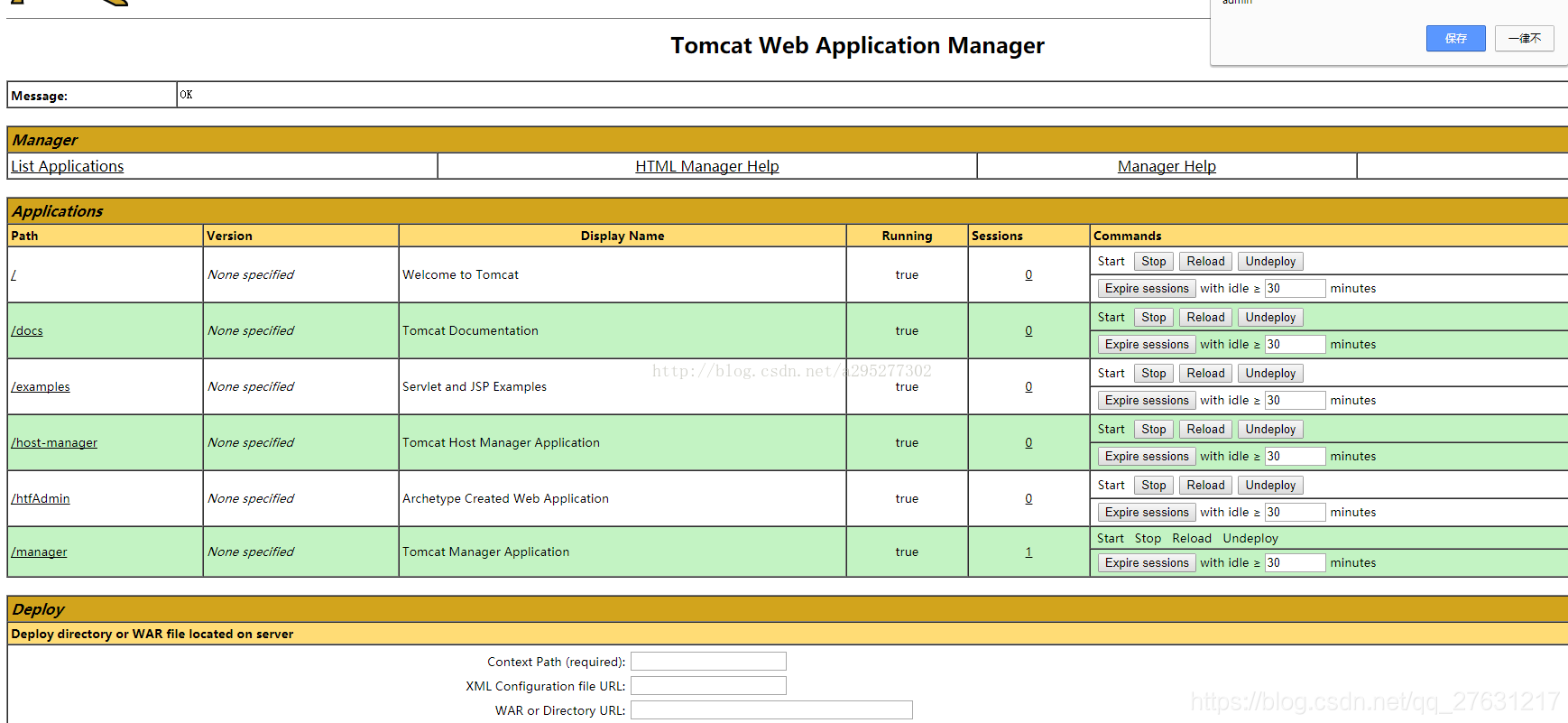Image resolution: width=1568 pixels, height=723 pixels.
Task: Open the session count 0 for /examples
Action: (x=1028, y=386)
